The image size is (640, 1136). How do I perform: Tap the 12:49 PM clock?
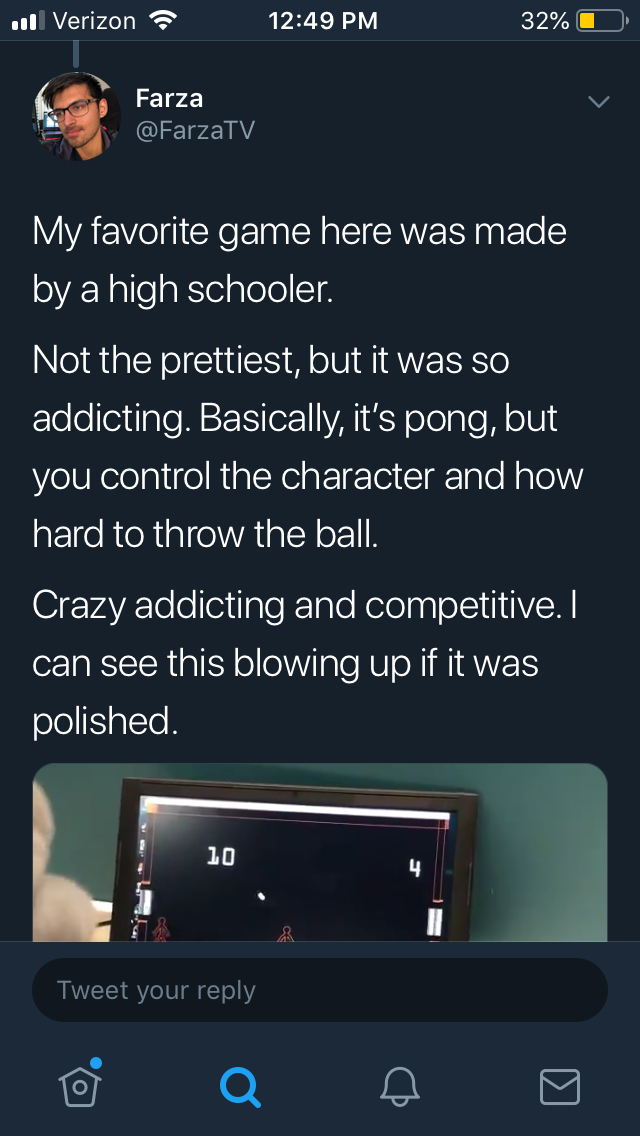point(323,20)
